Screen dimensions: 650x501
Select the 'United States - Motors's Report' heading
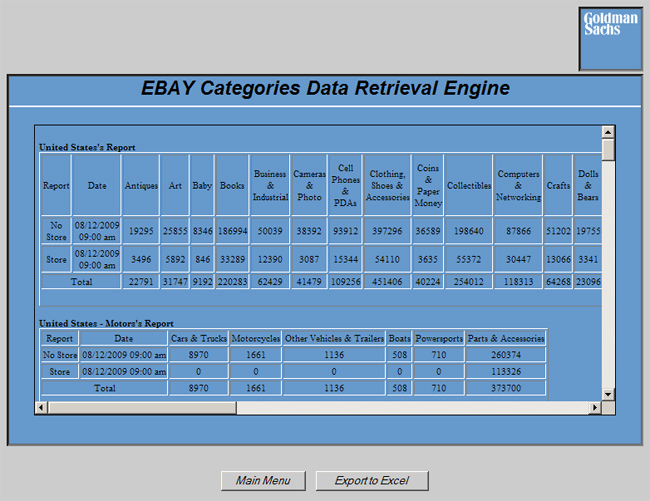[106, 323]
